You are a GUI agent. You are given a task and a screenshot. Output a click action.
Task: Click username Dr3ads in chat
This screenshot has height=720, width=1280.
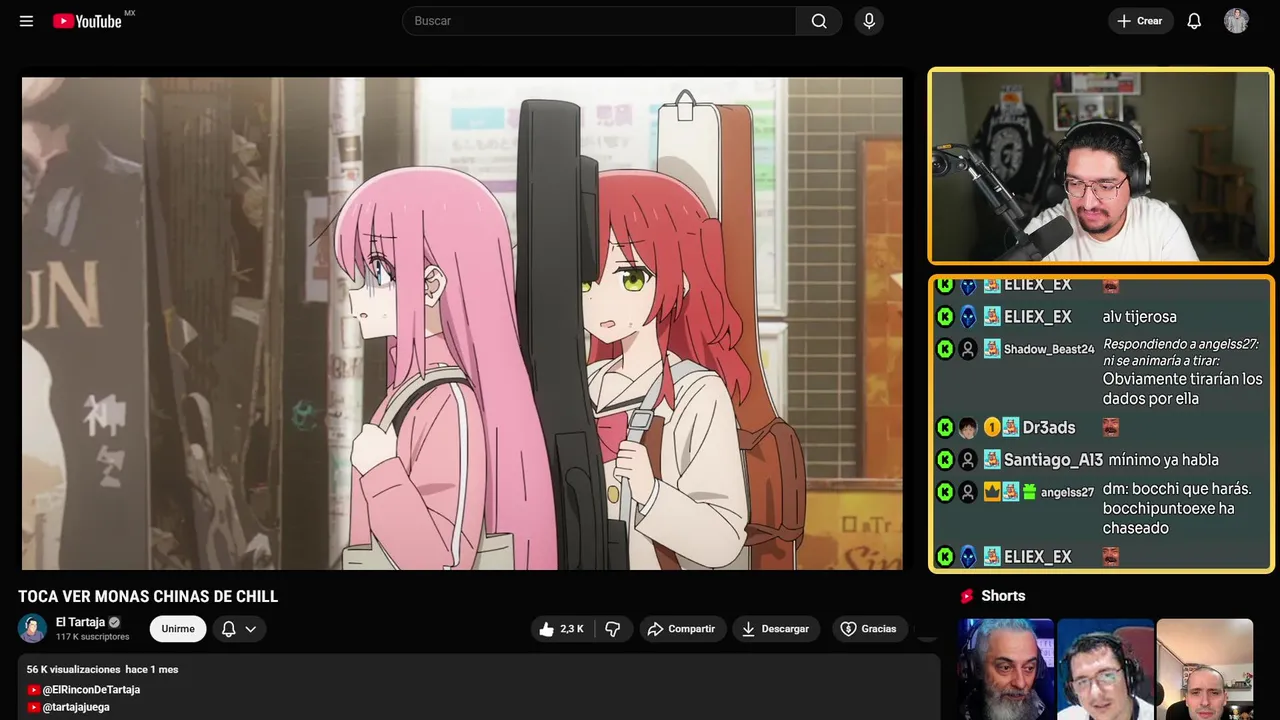pos(1049,427)
